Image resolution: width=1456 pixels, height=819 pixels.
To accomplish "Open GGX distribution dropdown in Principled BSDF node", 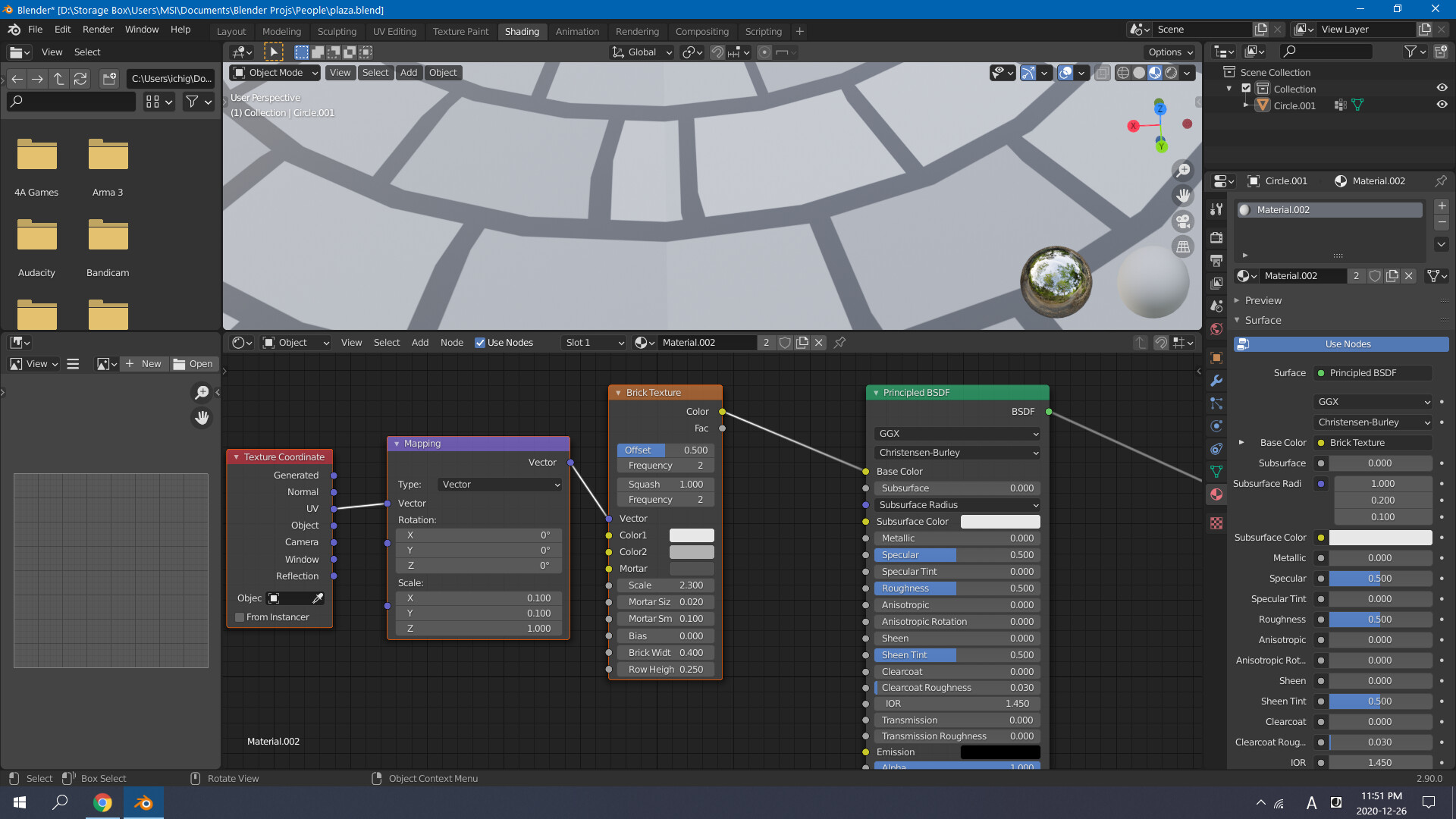I will (957, 434).
